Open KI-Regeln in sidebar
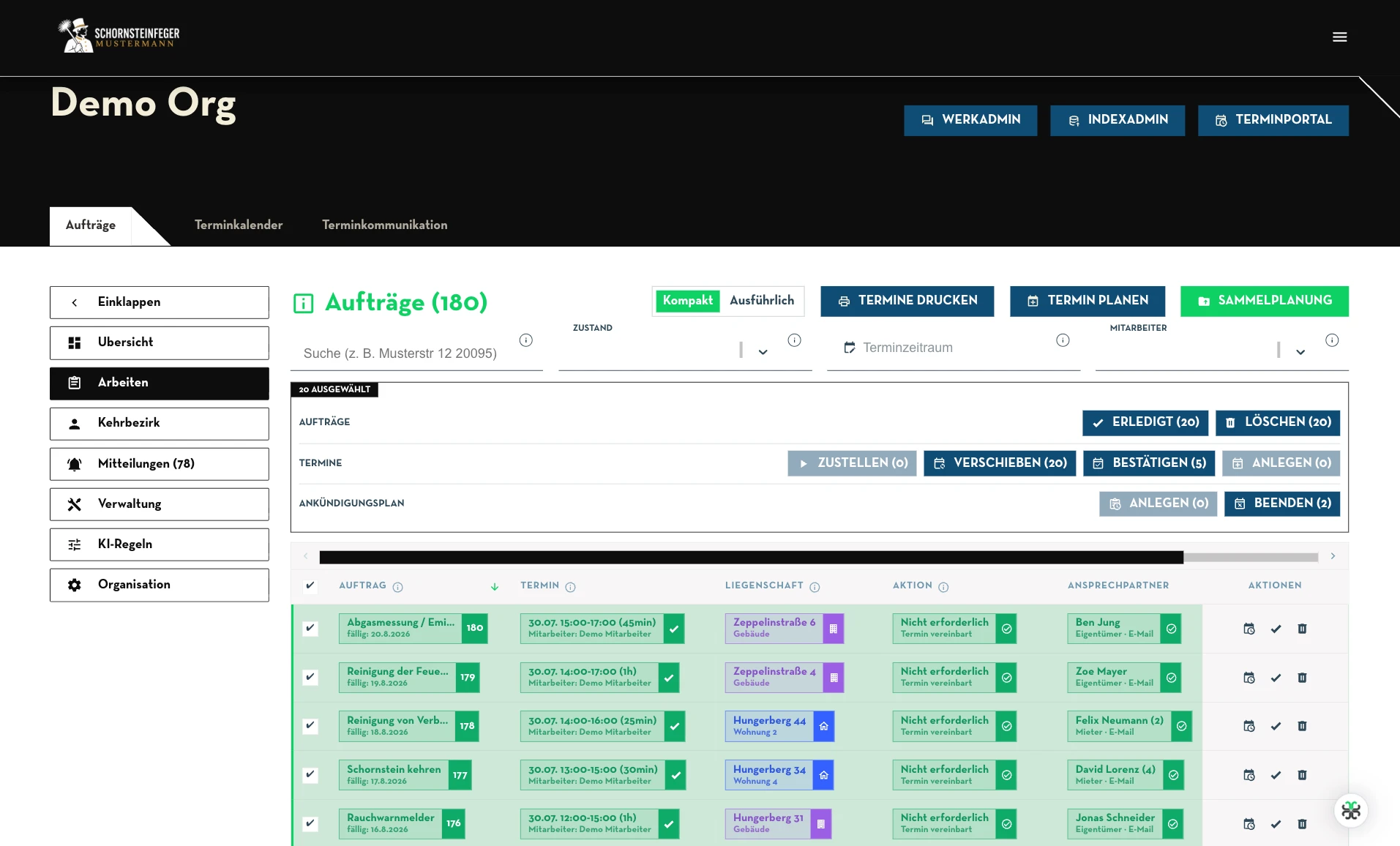This screenshot has height=846, width=1400. 160,544
